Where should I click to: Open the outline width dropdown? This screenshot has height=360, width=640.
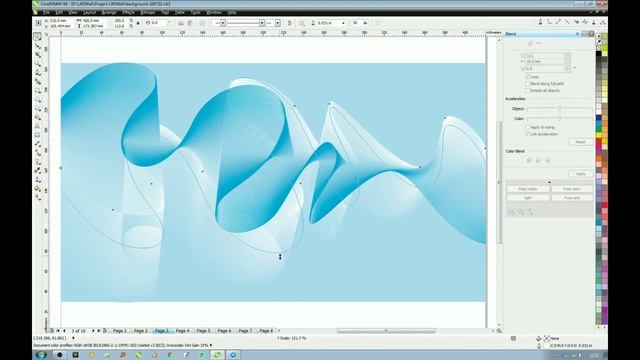point(343,23)
